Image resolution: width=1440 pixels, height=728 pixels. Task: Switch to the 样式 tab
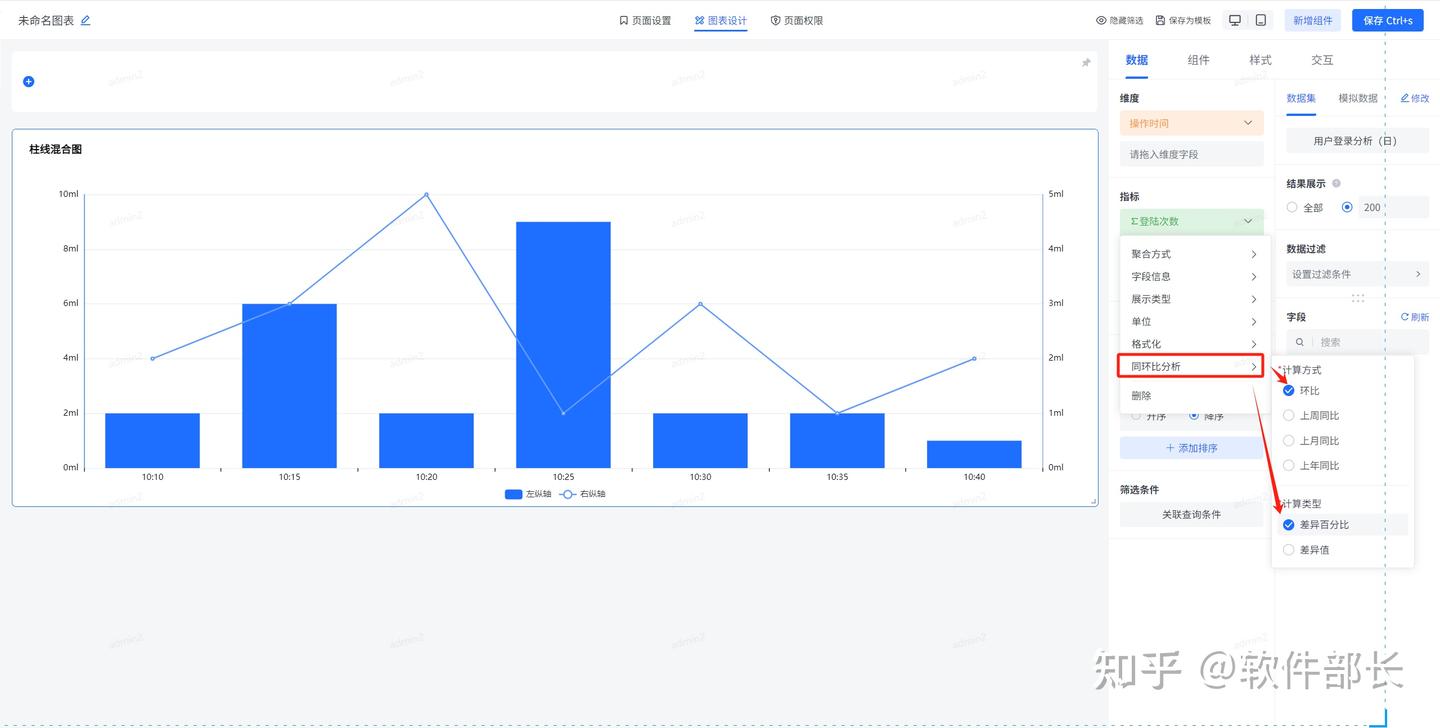(x=1260, y=60)
